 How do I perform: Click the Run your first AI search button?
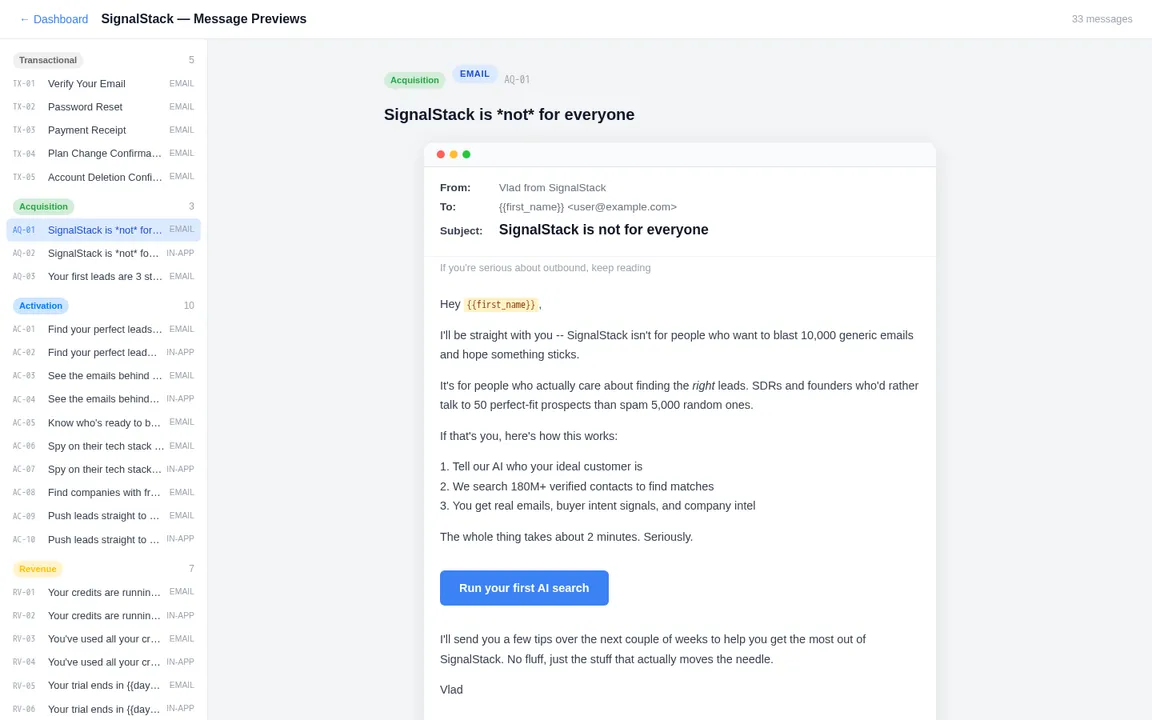coord(524,588)
